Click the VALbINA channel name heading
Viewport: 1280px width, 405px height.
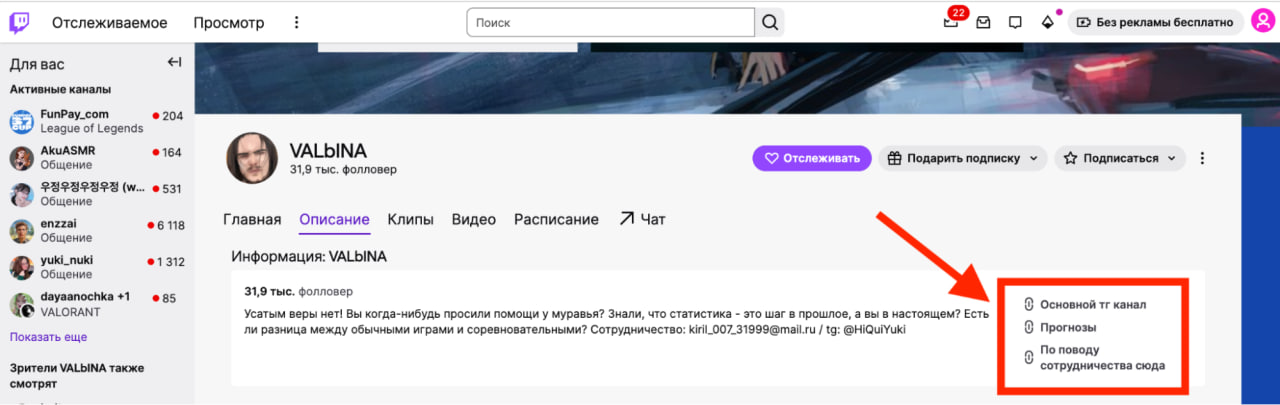click(x=328, y=150)
